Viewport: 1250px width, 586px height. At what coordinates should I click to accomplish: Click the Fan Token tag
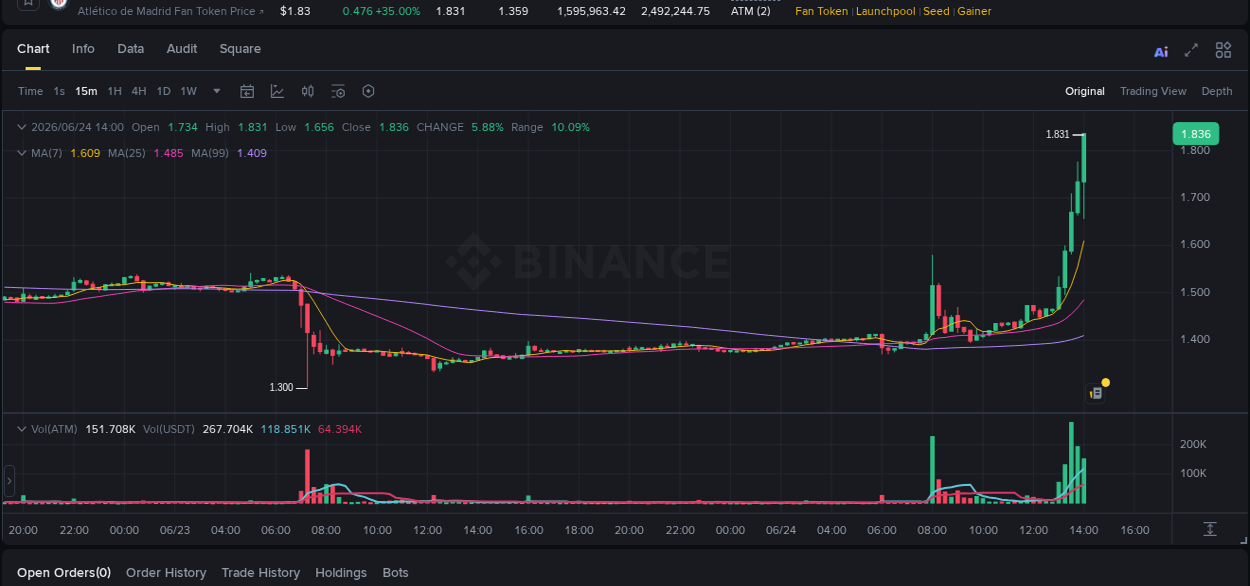tap(821, 11)
